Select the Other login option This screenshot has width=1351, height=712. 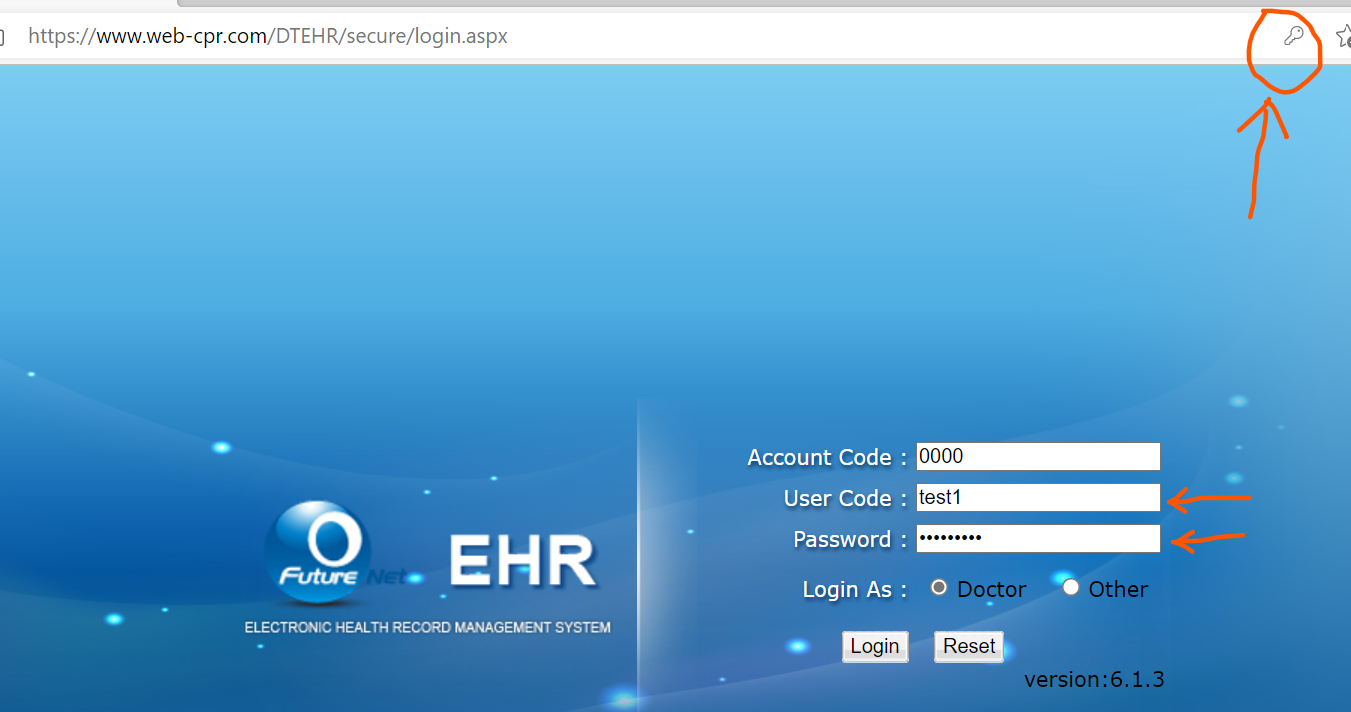point(1071,588)
